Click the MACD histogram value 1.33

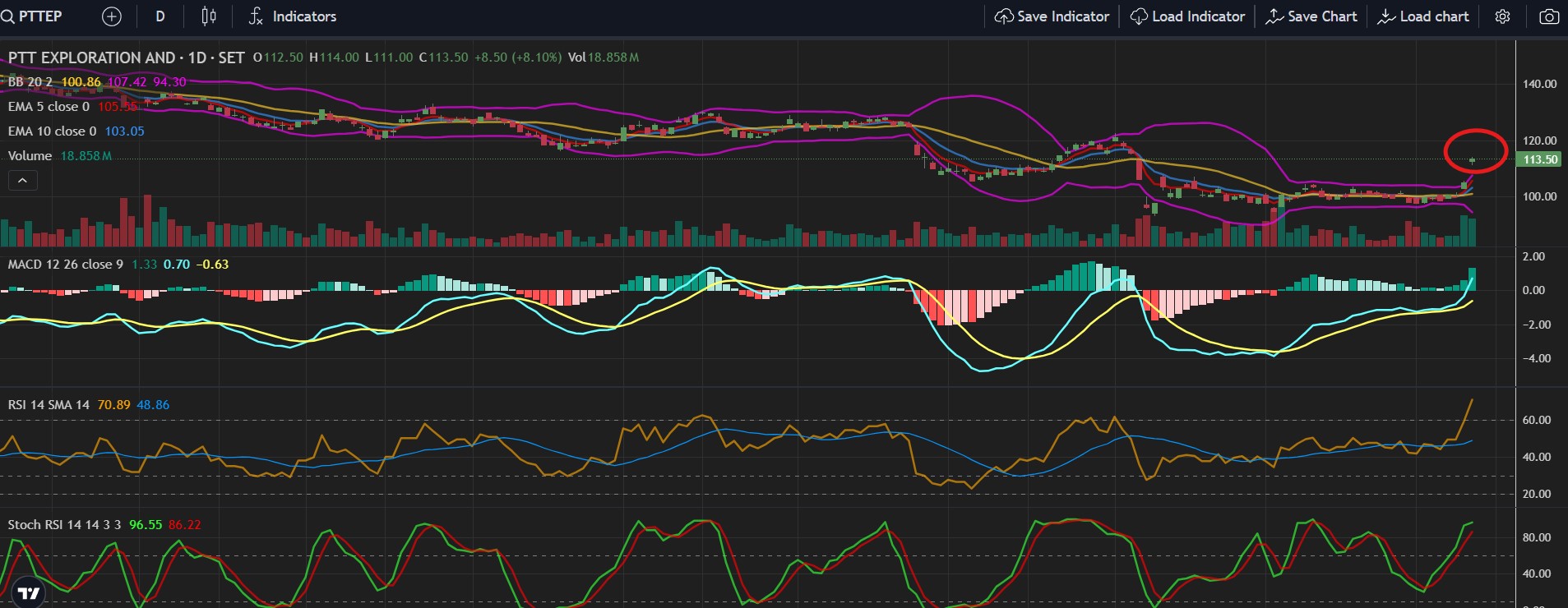pos(144,265)
